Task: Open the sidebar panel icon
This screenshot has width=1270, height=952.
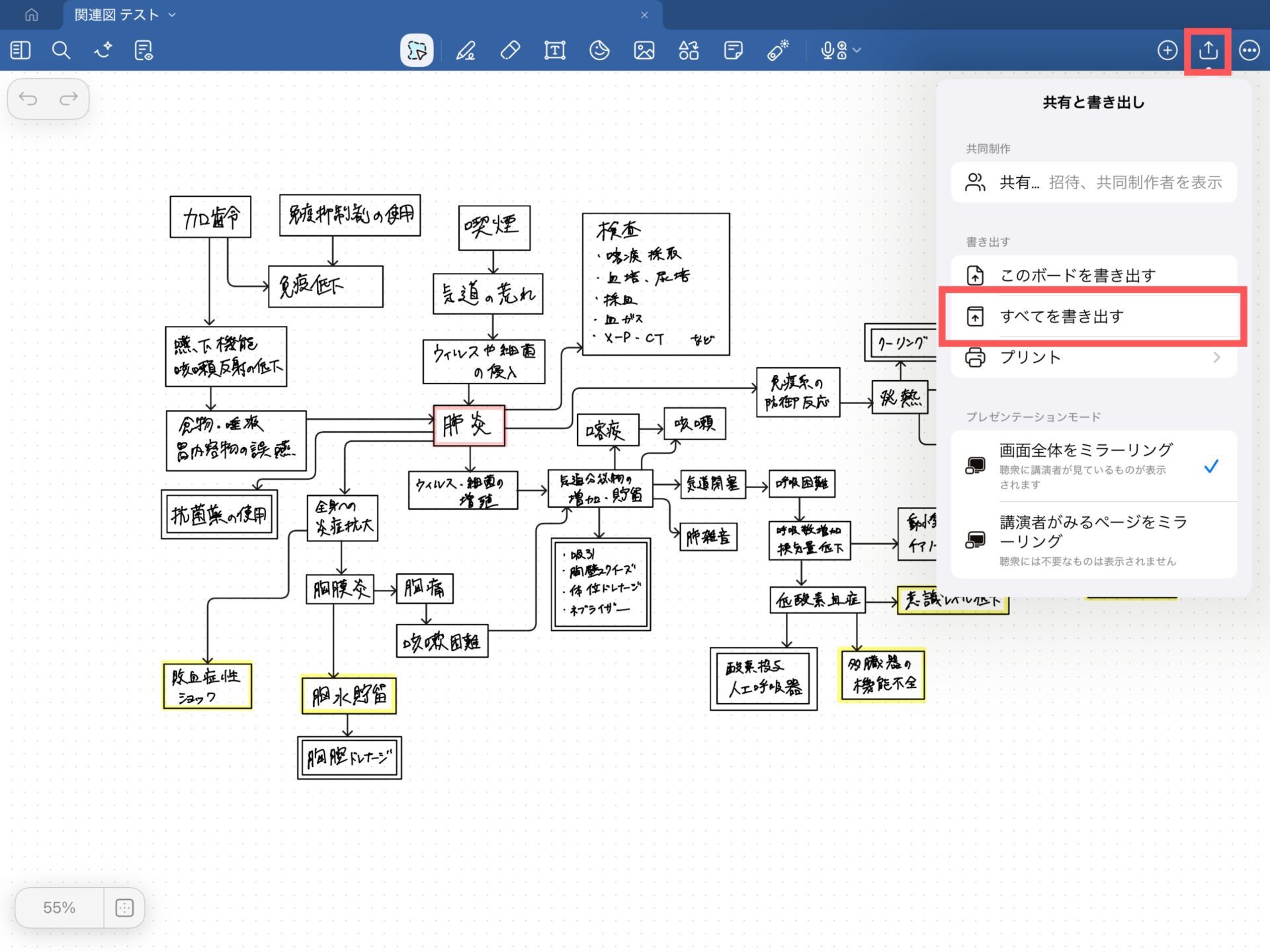Action: pyautogui.click(x=21, y=50)
